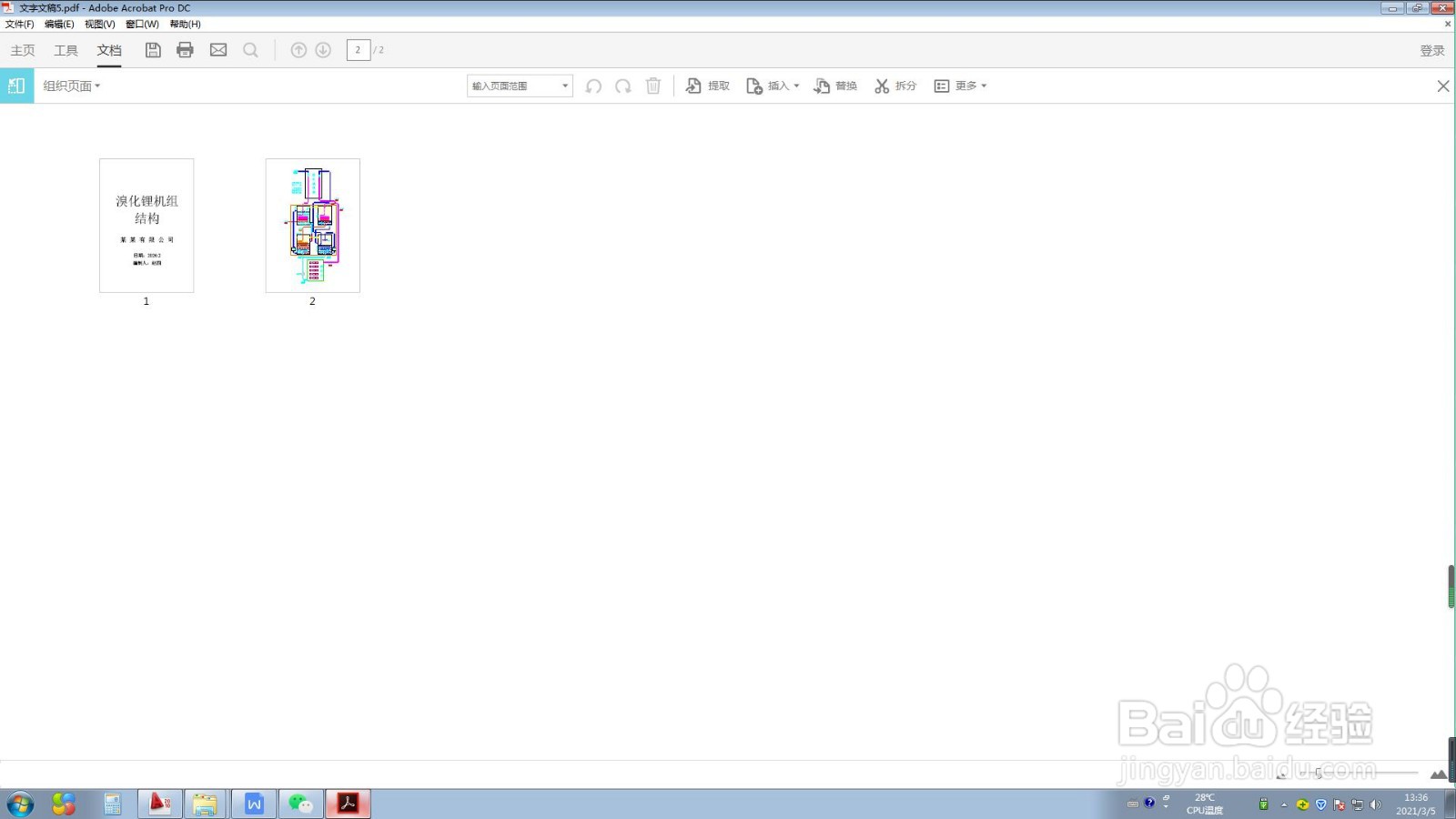Open the Help (帮助) menu

click(x=185, y=24)
